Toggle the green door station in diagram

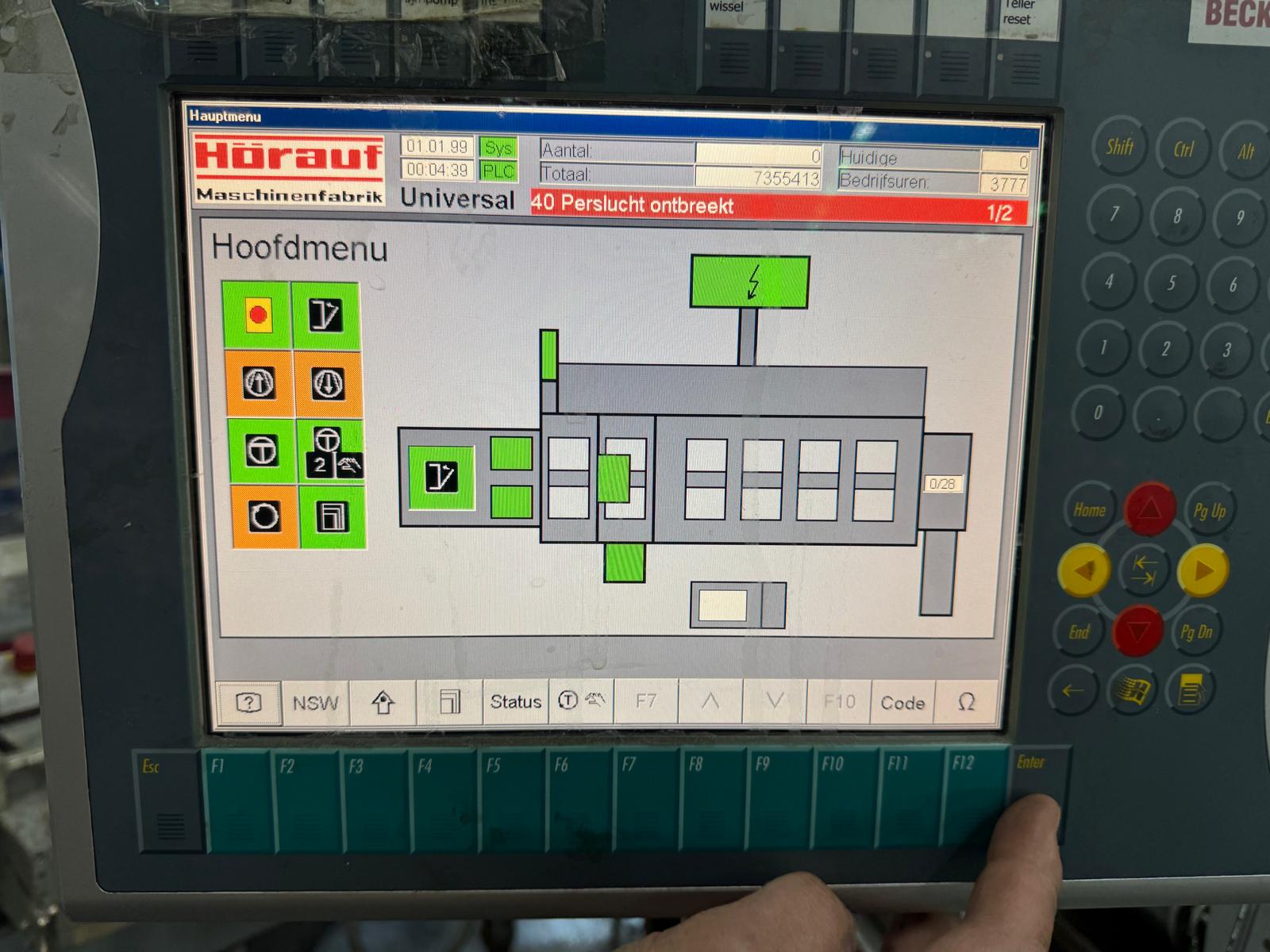(x=441, y=477)
